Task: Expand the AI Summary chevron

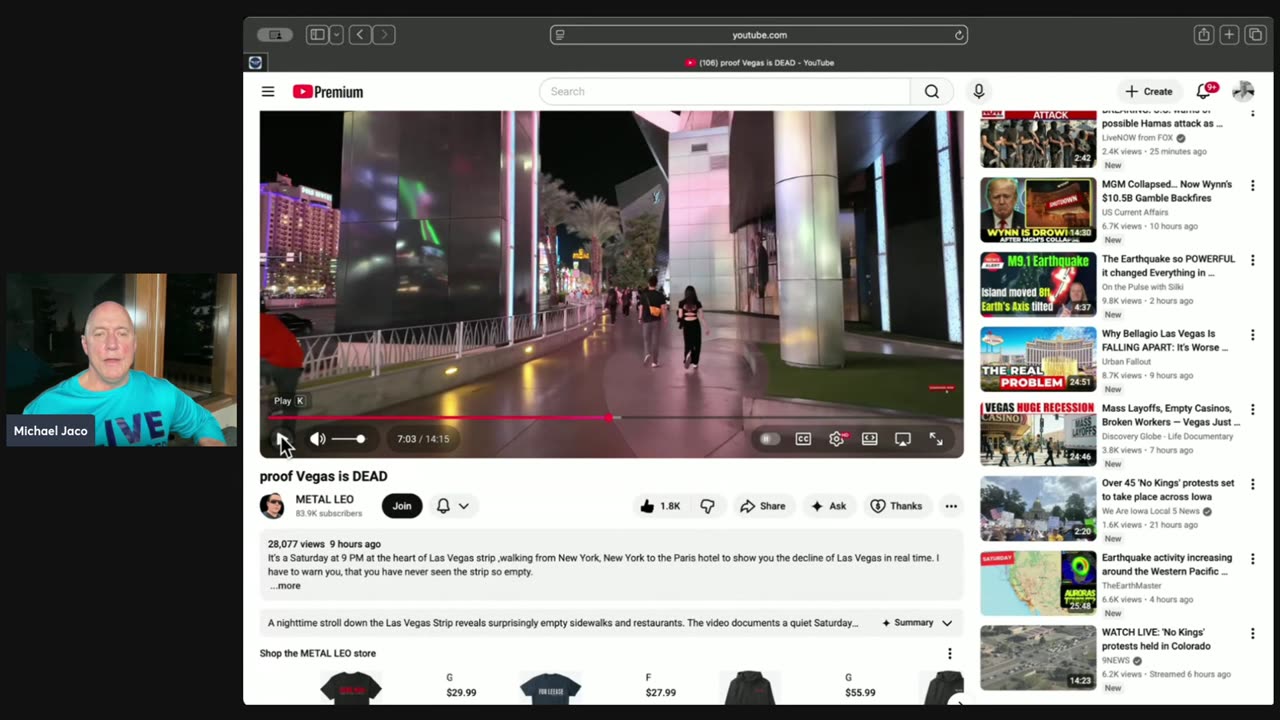Action: pyautogui.click(x=947, y=623)
